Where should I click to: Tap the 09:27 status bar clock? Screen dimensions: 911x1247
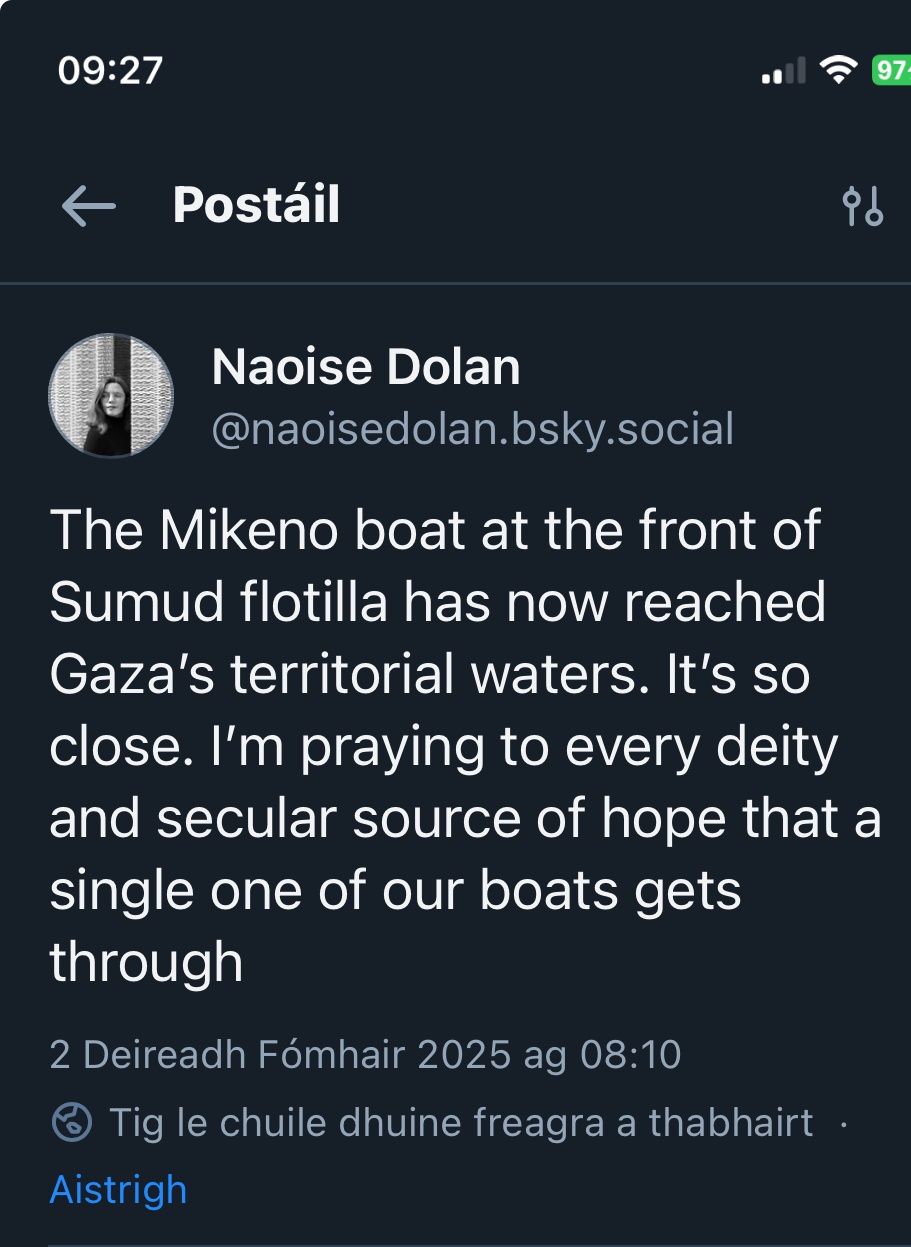(x=110, y=70)
